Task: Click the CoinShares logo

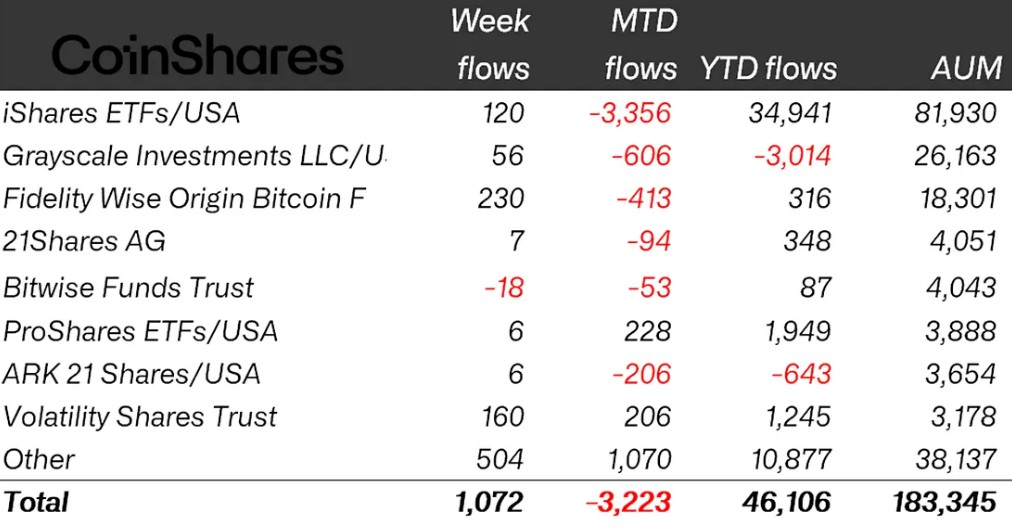Action: [197, 56]
